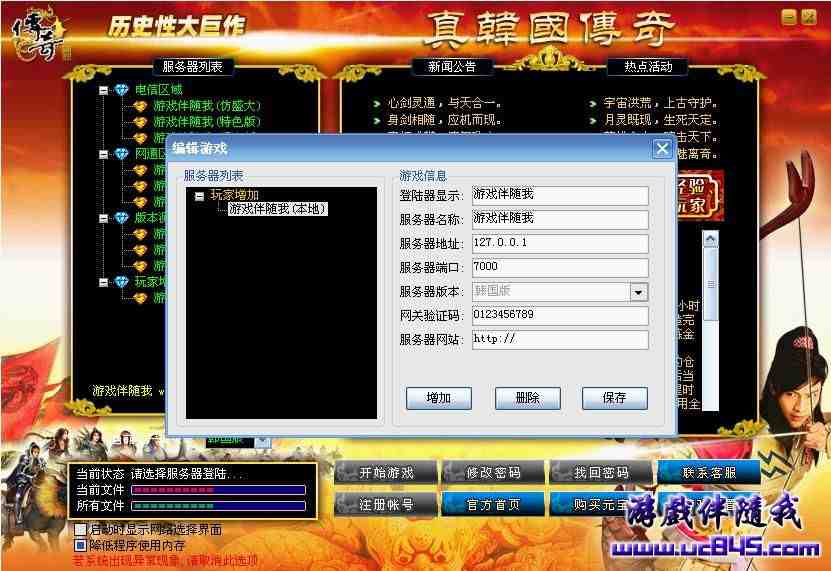Click the gold icon beside 游戏伴随我 (仿盛大)

140,106
